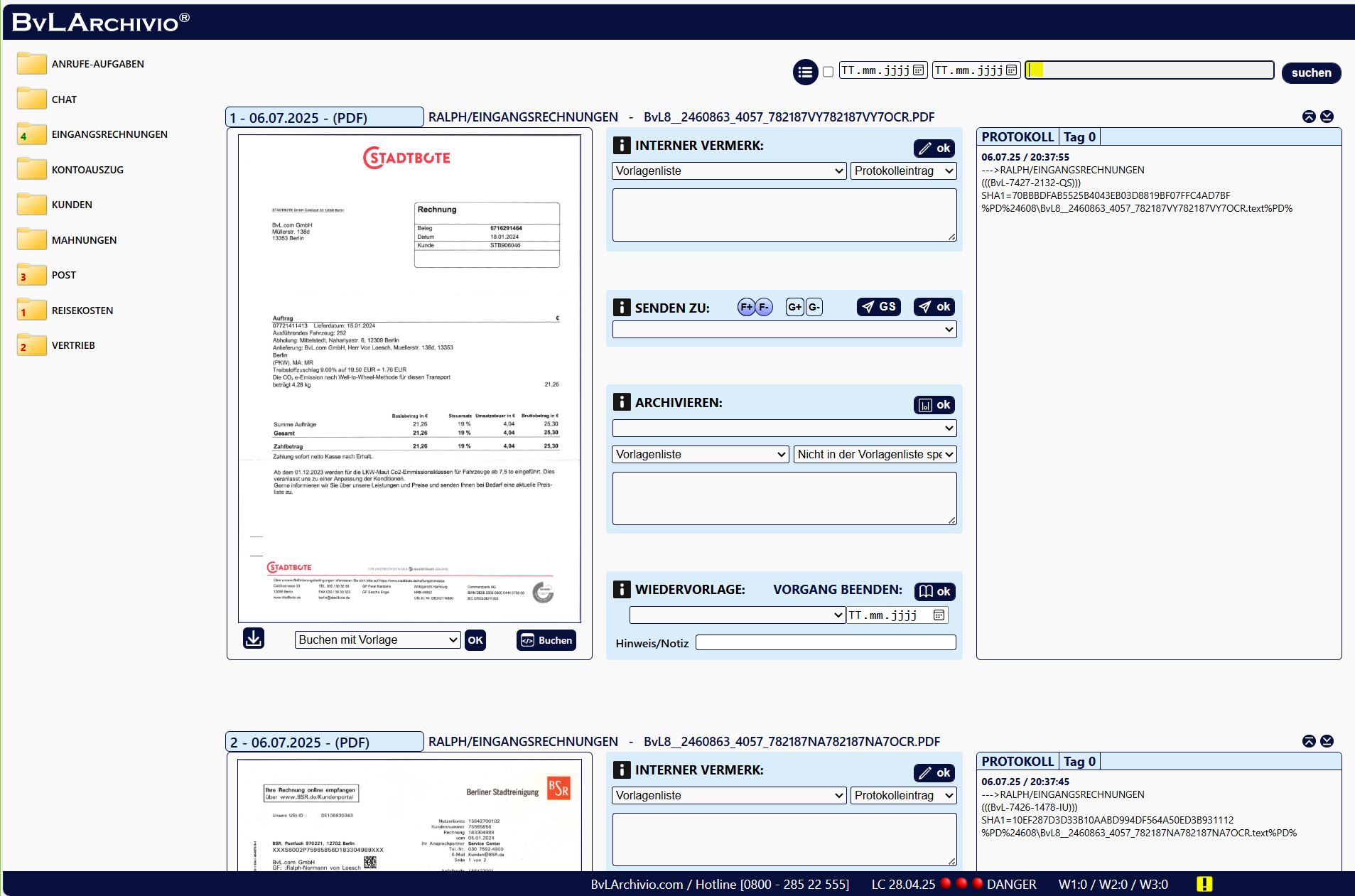The width and height of the screenshot is (1355, 896).
Task: Open the EINGANGSRECHNUNGEN folder
Action: click(109, 134)
